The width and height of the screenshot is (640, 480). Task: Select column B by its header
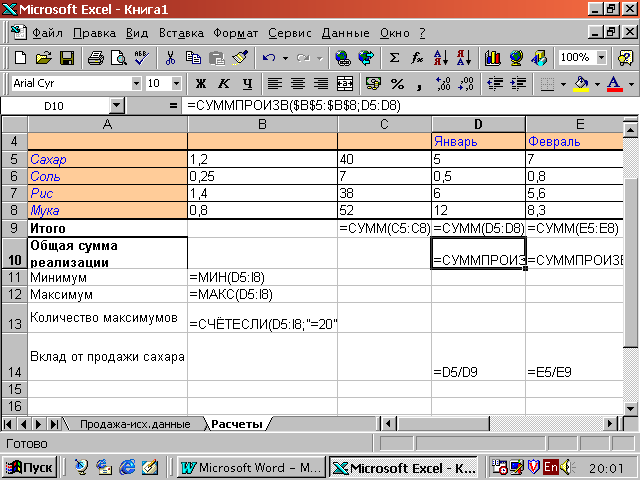tap(262, 124)
